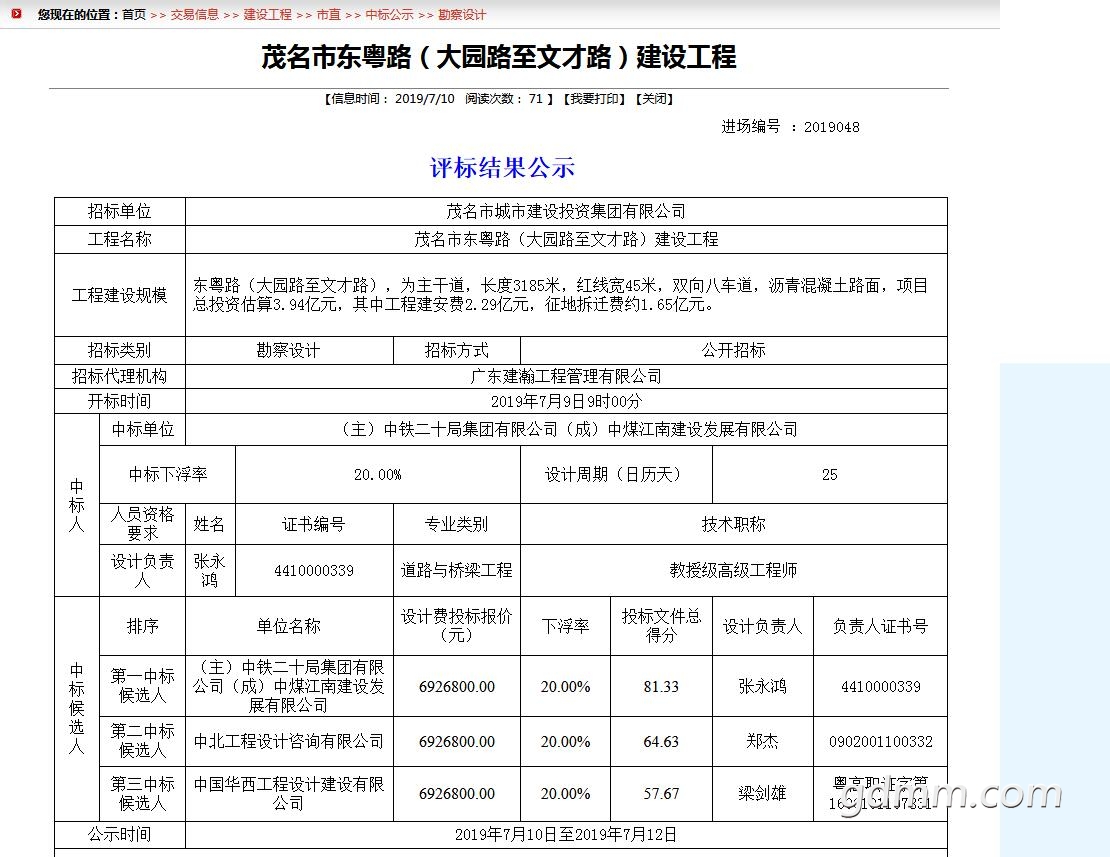Click the 专业类别 column header
The height and width of the screenshot is (857, 1110).
click(x=457, y=524)
